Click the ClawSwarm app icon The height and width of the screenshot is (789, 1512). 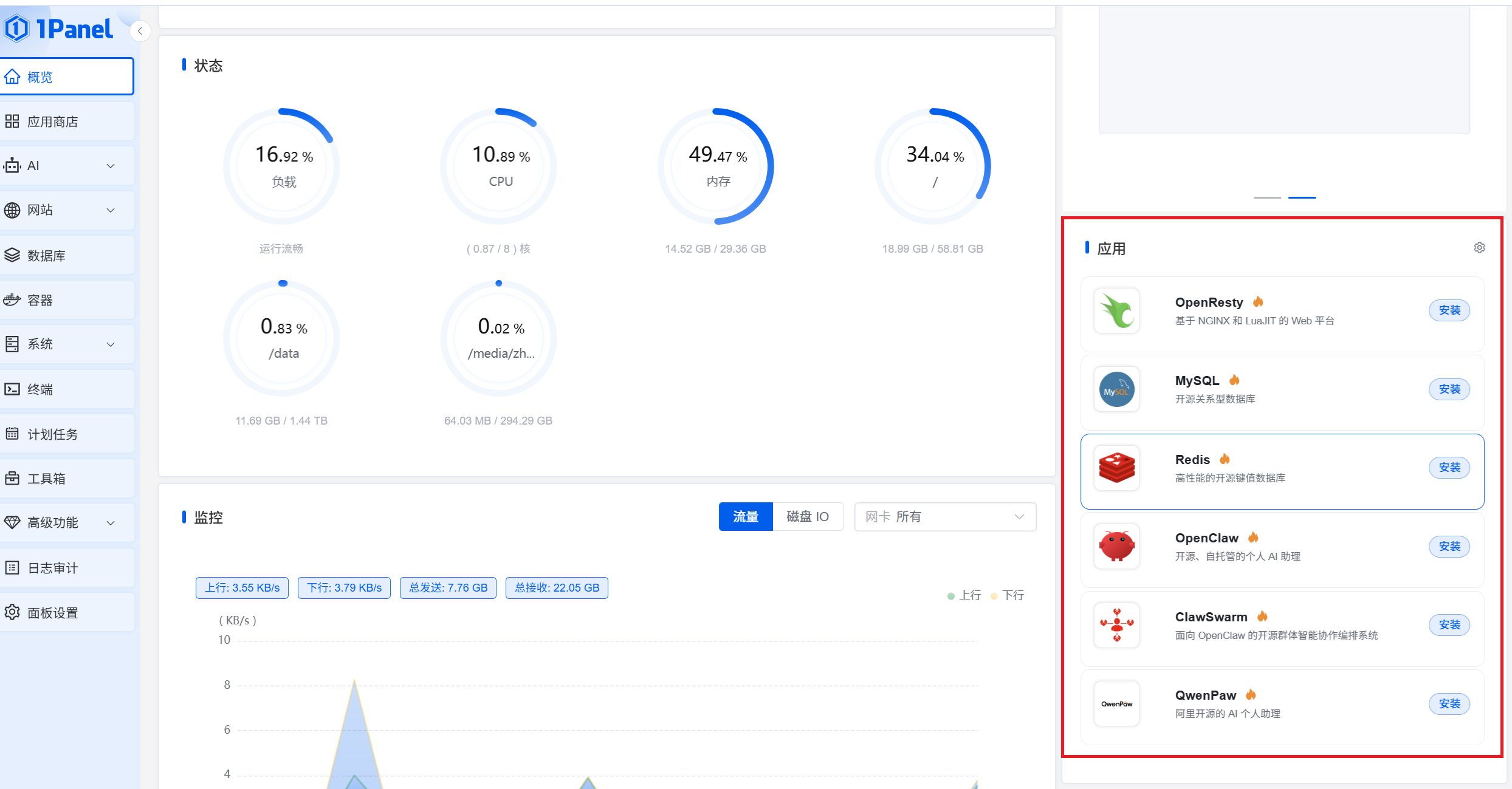[x=1116, y=625]
